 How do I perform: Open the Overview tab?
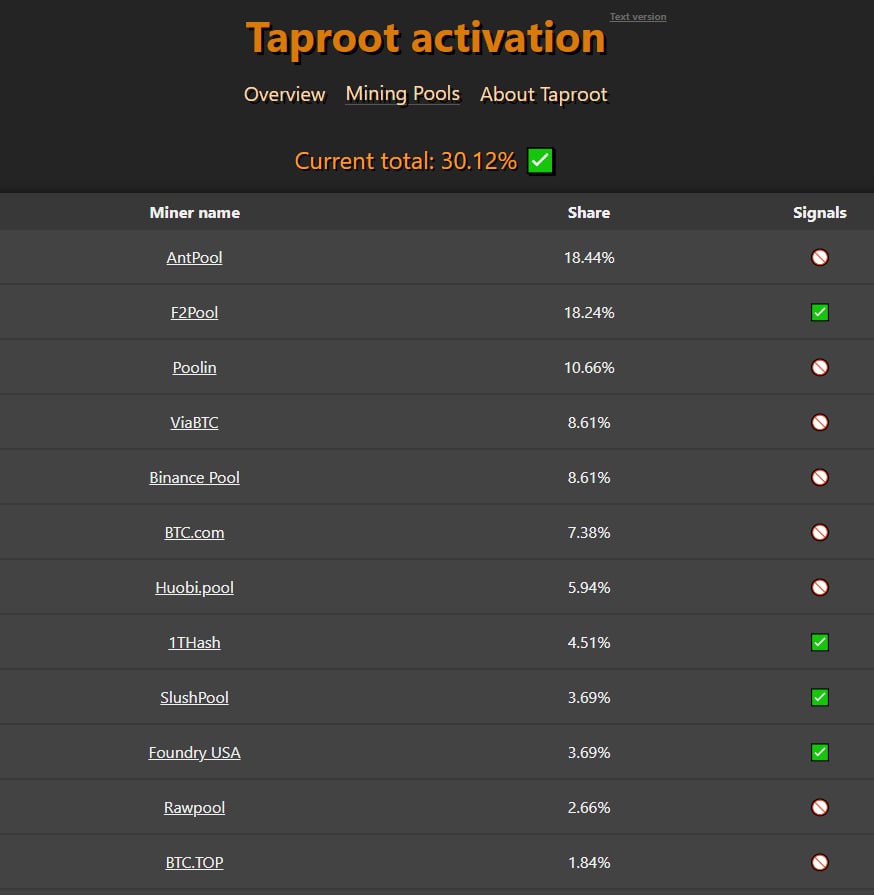click(285, 95)
